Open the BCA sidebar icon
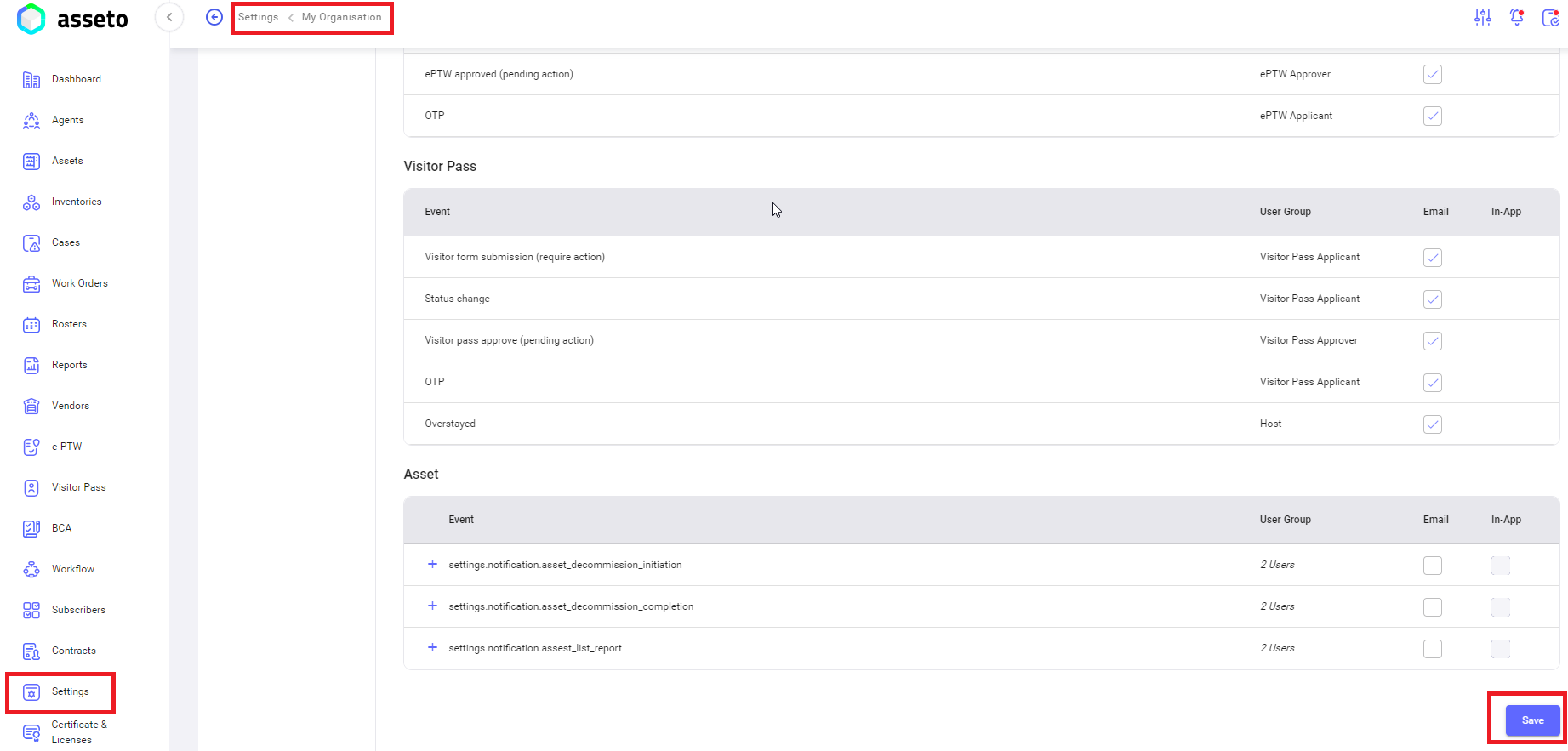The width and height of the screenshot is (1568, 751). click(31, 529)
